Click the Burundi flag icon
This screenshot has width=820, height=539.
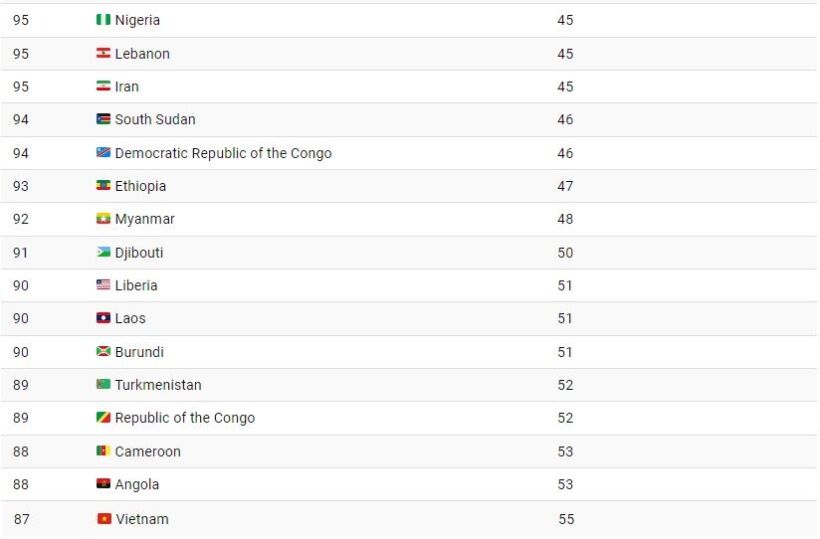pyautogui.click(x=103, y=352)
